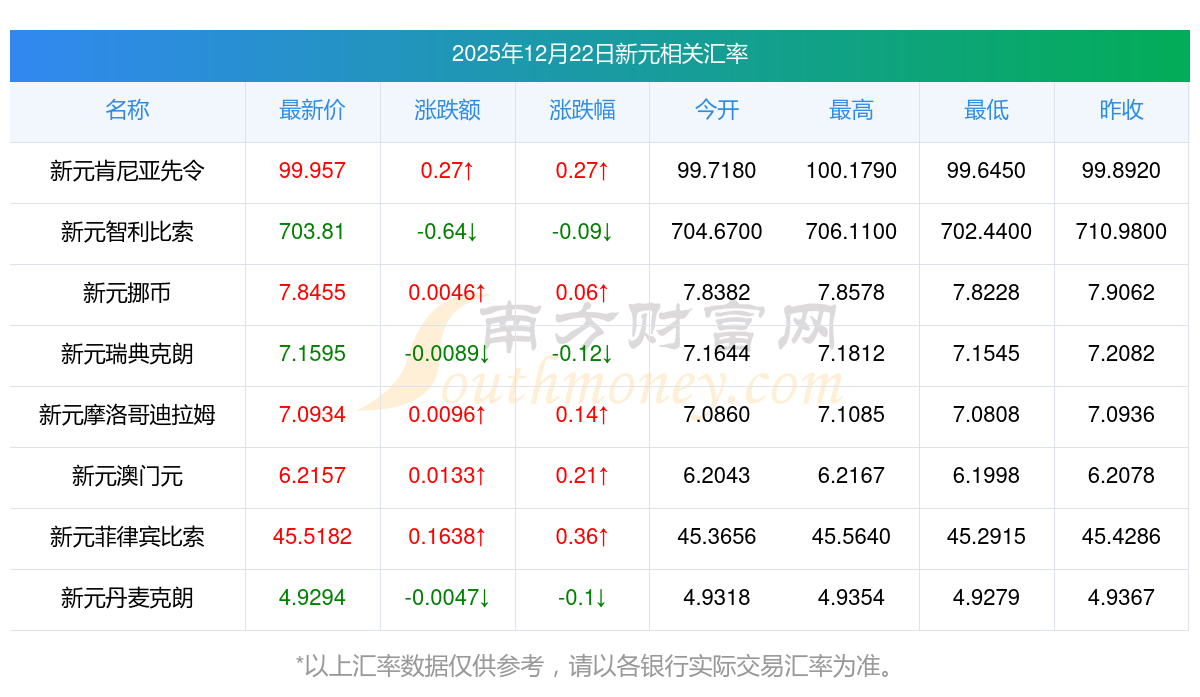
Task: Select the row name 新元菲律宾比索
Action: 127,537
